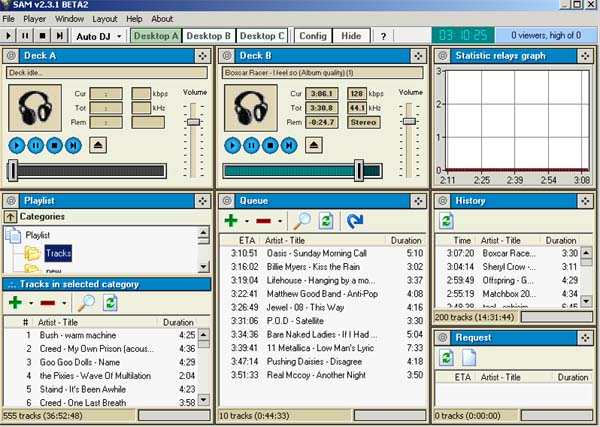Skip to next track on Deck B
Viewport: 600px width, 427px height.
[x=289, y=145]
